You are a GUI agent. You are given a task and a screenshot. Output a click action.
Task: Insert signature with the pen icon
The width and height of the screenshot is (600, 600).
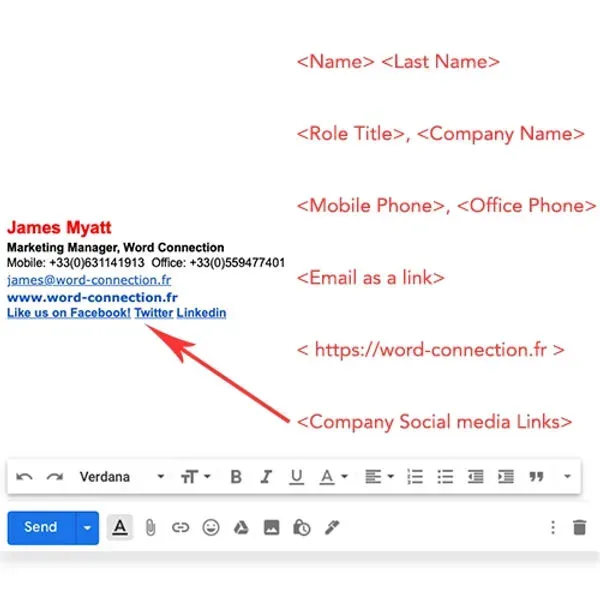pyautogui.click(x=332, y=528)
